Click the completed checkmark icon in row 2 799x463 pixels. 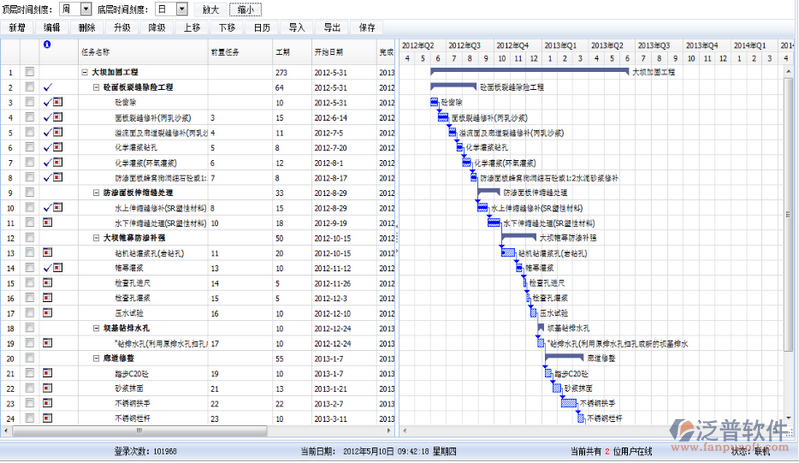[x=47, y=88]
